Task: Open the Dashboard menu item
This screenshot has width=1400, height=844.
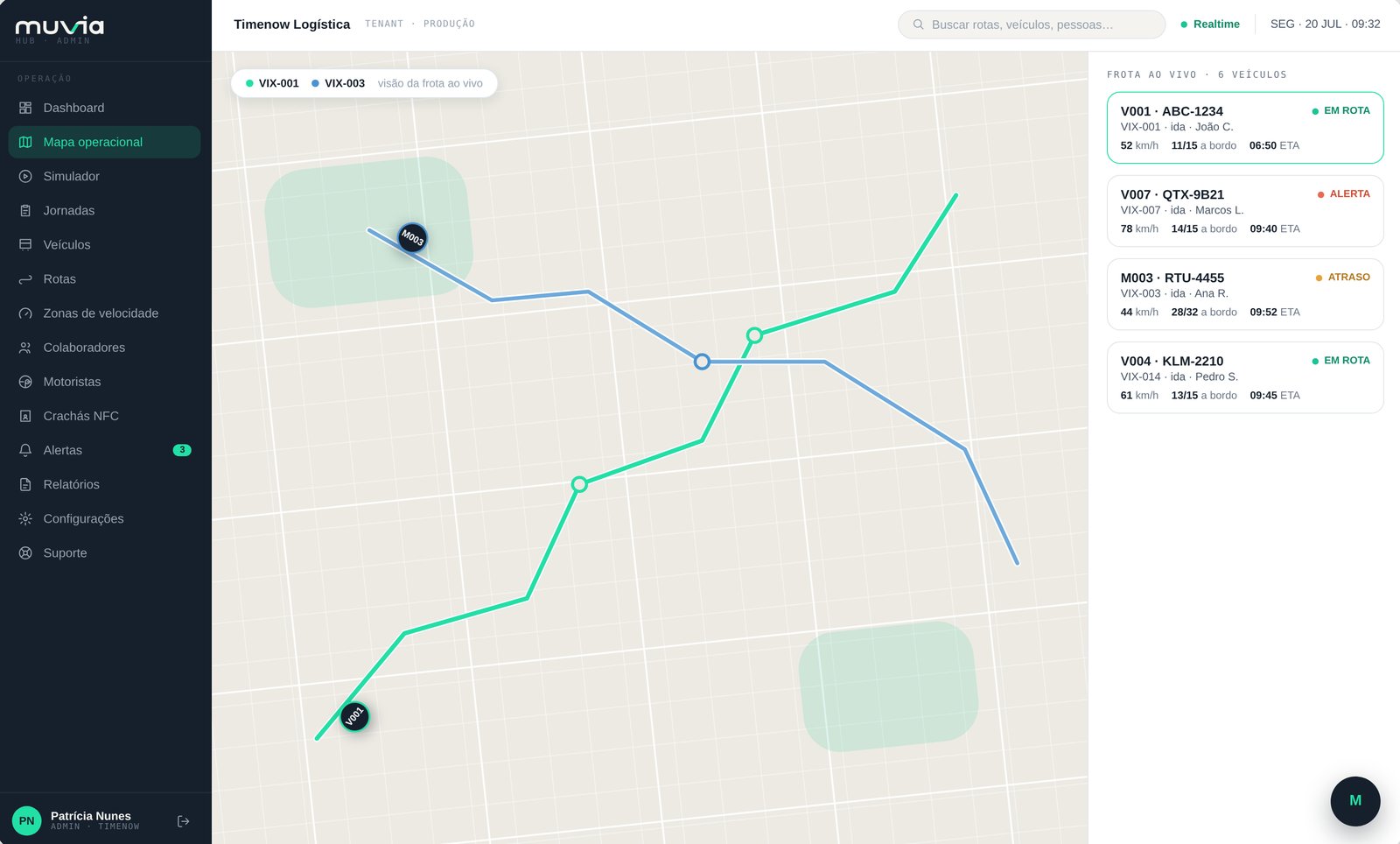Action: click(x=104, y=108)
